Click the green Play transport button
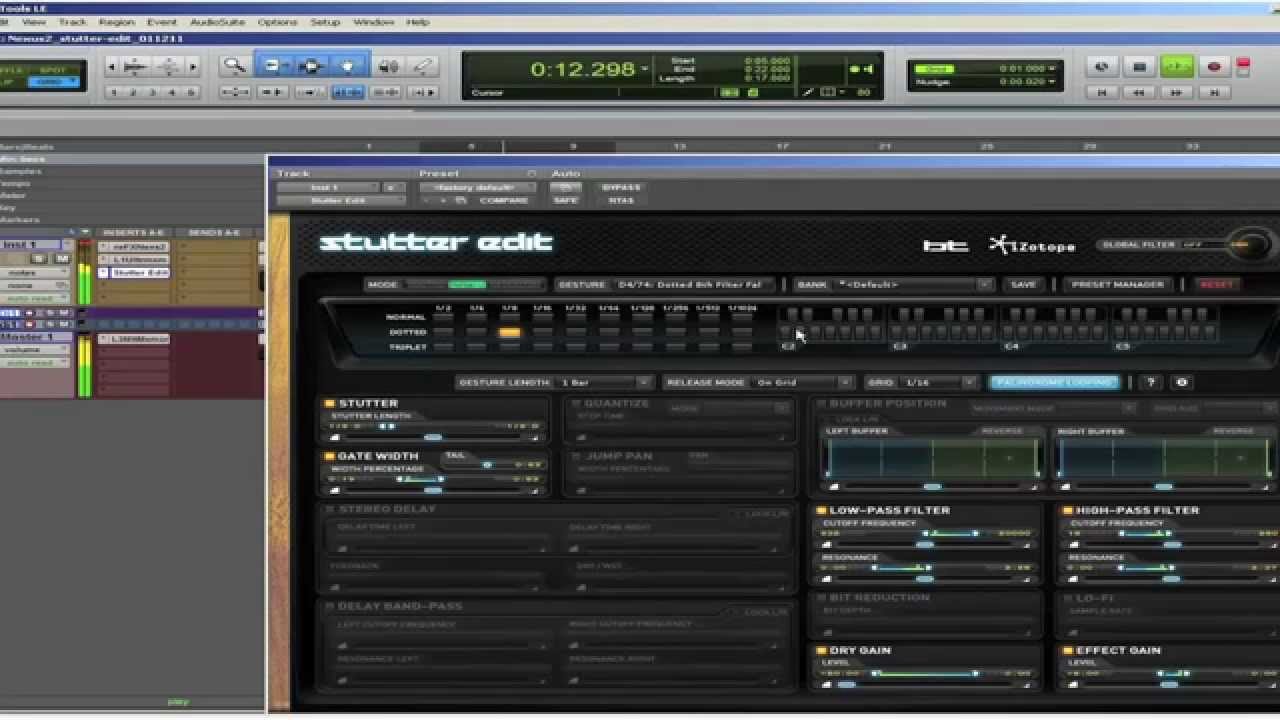Viewport: 1280px width, 720px height. pyautogui.click(x=1176, y=67)
